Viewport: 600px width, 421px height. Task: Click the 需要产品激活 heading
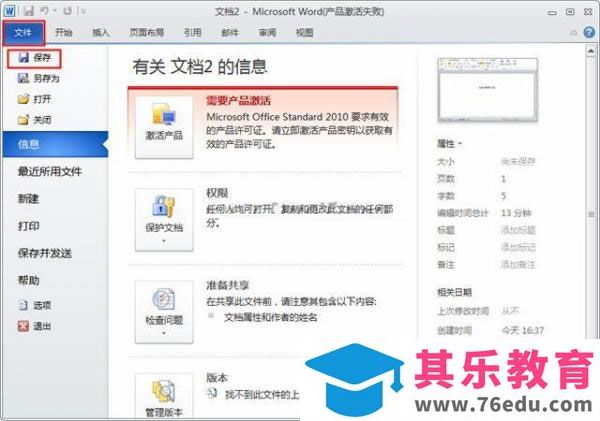click(239, 101)
